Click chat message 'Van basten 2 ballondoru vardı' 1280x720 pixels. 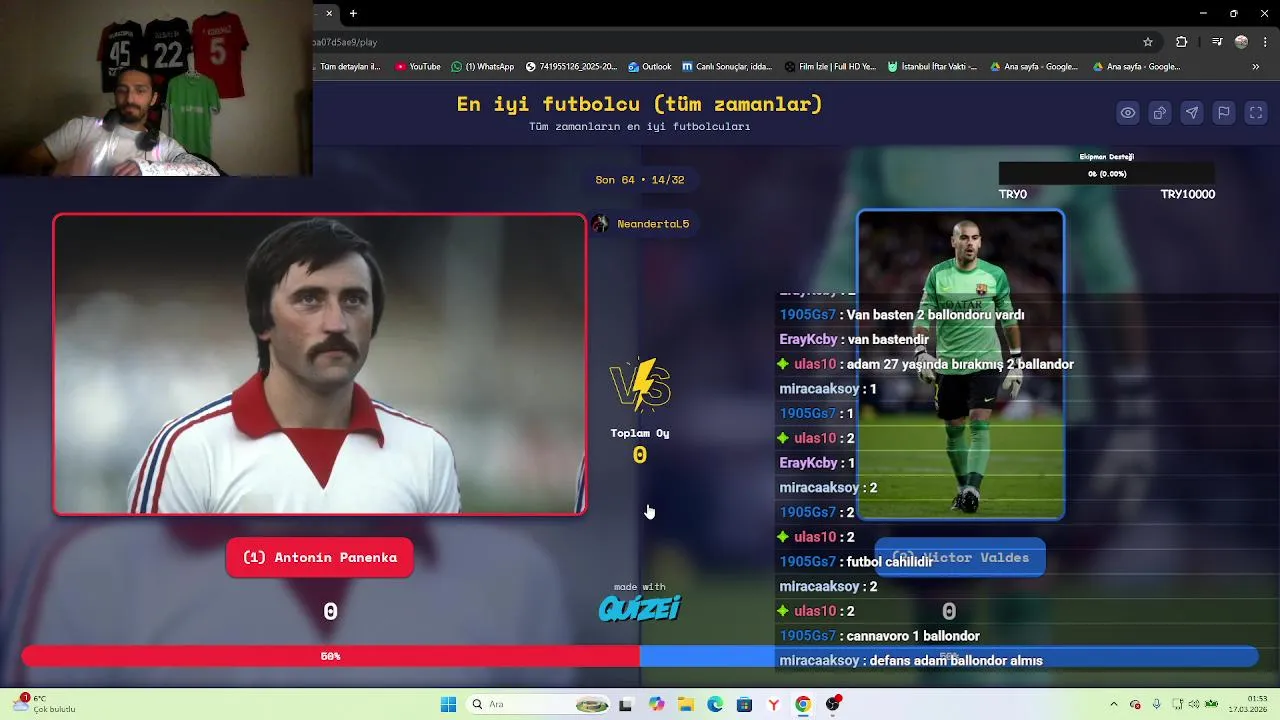point(935,315)
